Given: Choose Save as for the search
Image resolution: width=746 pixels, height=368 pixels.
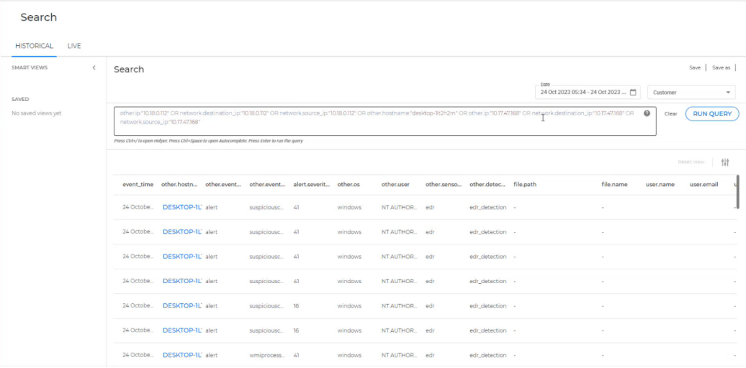Looking at the screenshot, I should click(x=721, y=68).
